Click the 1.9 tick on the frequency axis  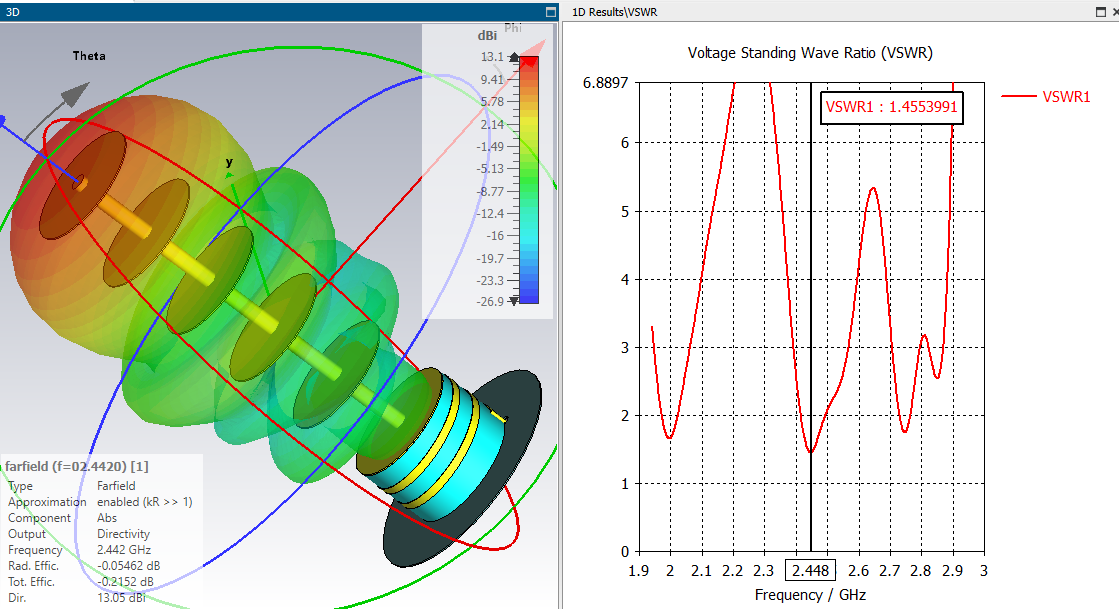click(x=639, y=570)
